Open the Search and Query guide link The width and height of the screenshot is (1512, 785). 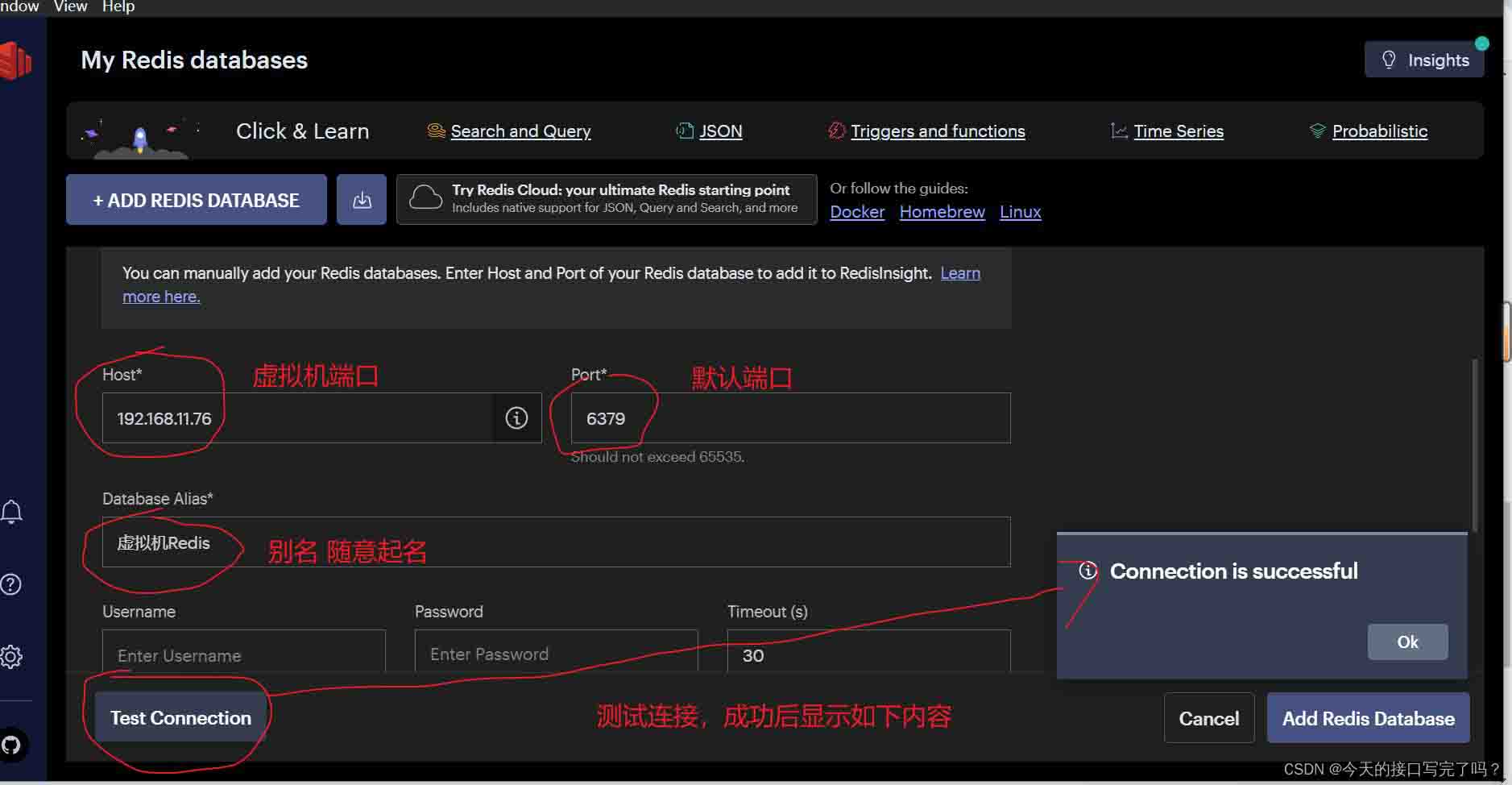(520, 131)
